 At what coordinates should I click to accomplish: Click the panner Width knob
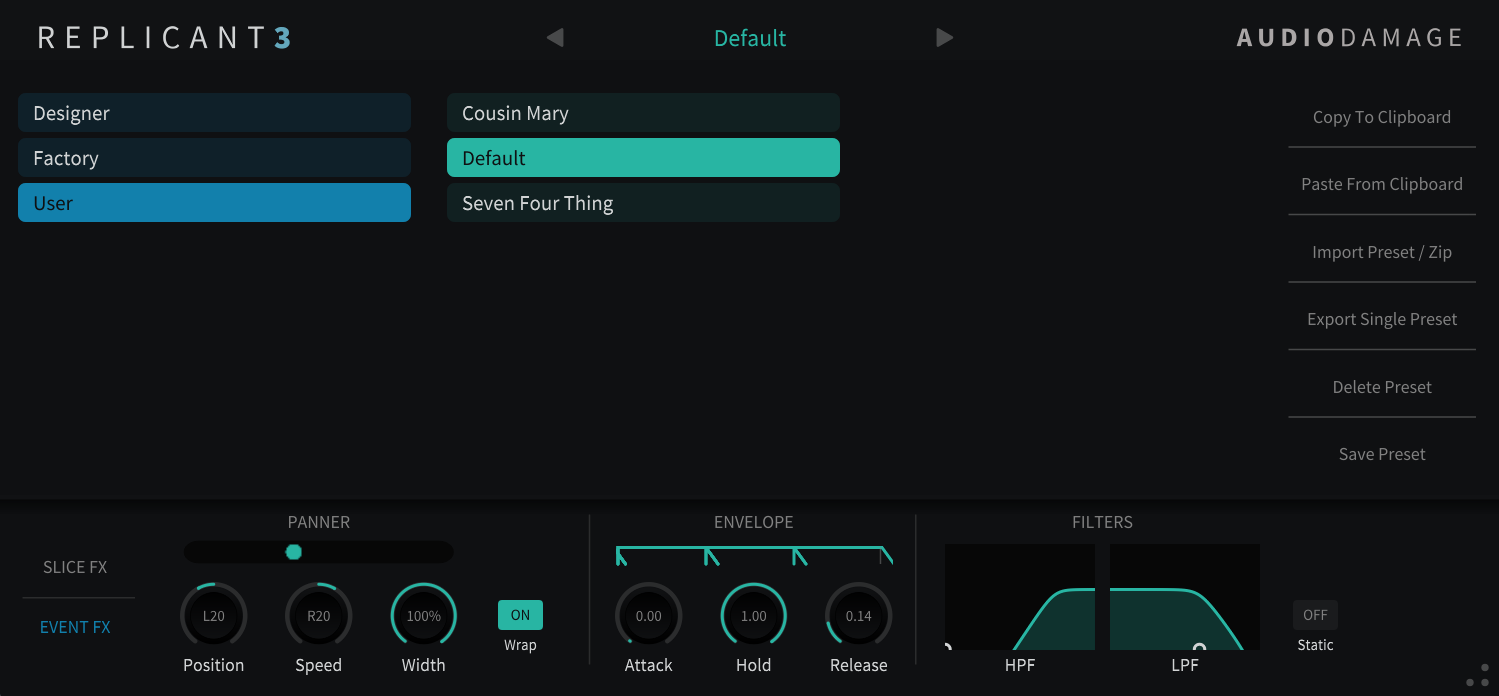tap(423, 616)
